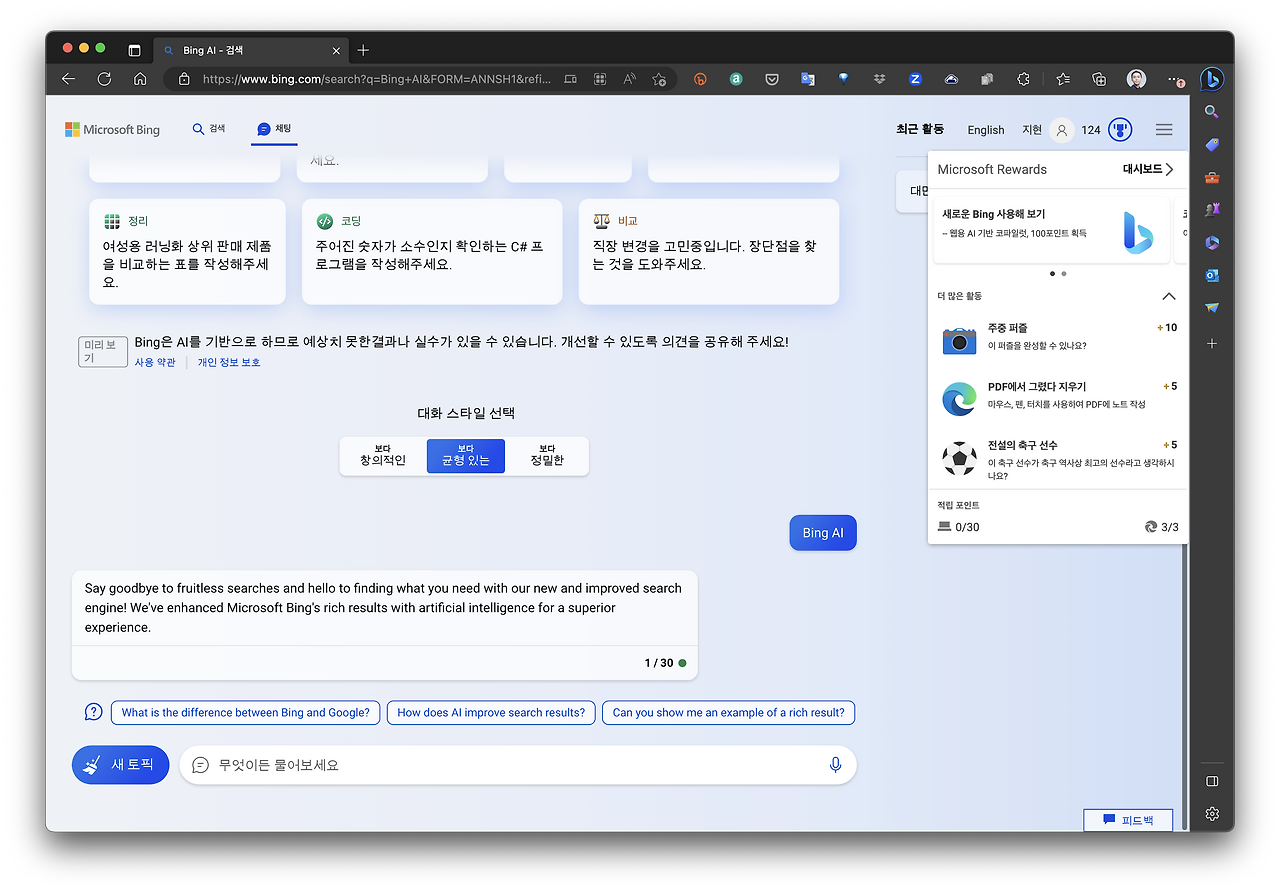Open 최근 활동 panel
The height and width of the screenshot is (892, 1280).
pos(920,129)
